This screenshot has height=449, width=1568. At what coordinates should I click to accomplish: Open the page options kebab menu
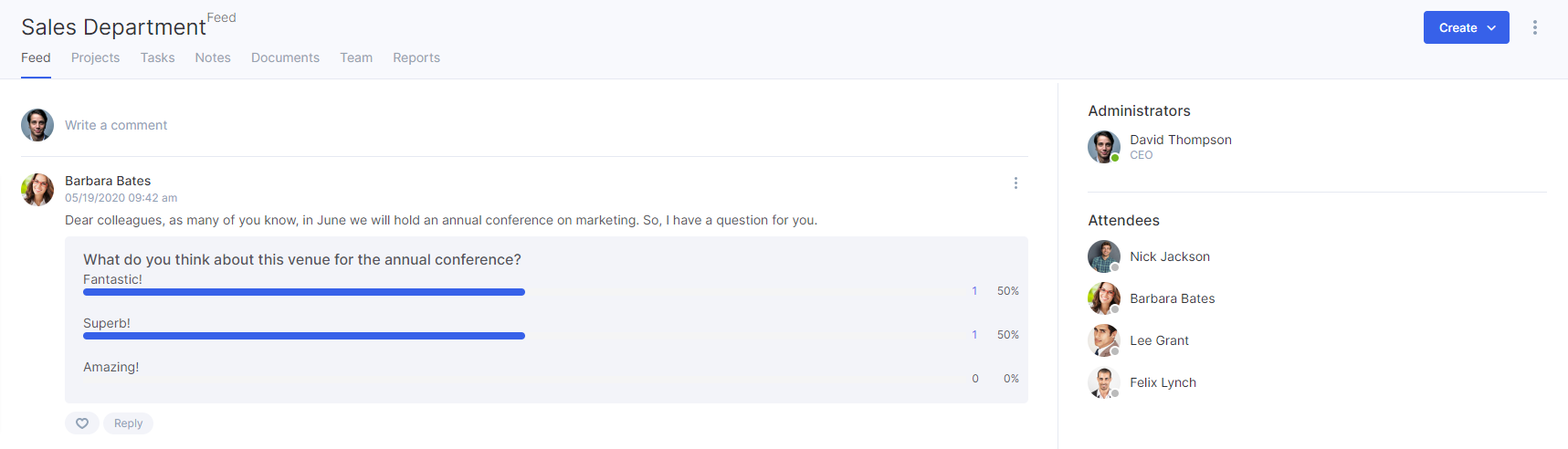pyautogui.click(x=1535, y=27)
